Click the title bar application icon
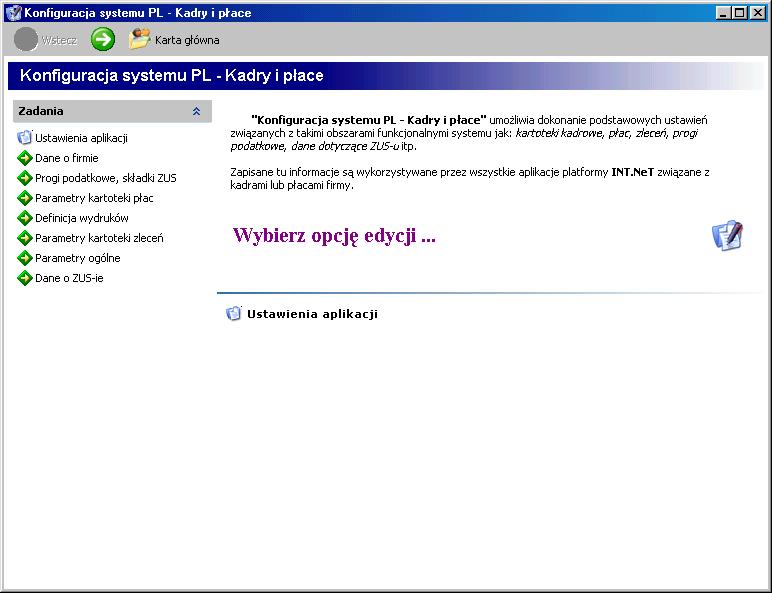772x593 pixels. click(x=13, y=12)
